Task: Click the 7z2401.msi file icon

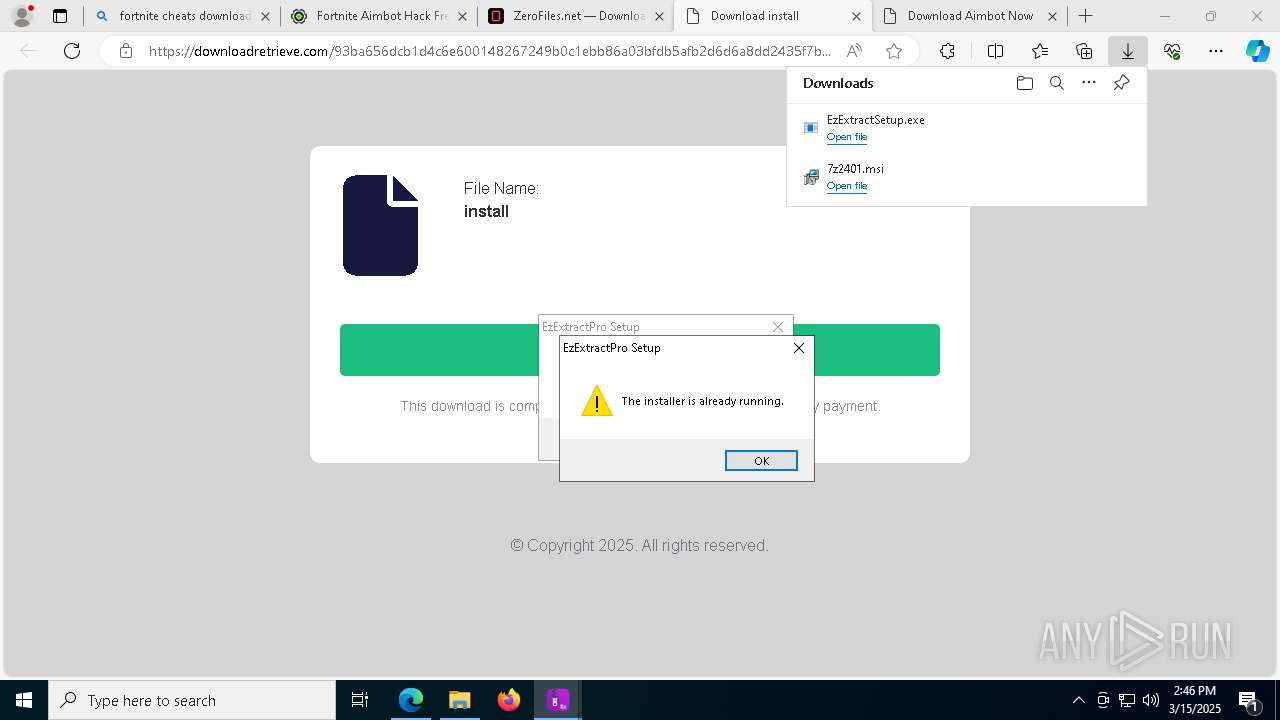Action: pyautogui.click(x=811, y=177)
